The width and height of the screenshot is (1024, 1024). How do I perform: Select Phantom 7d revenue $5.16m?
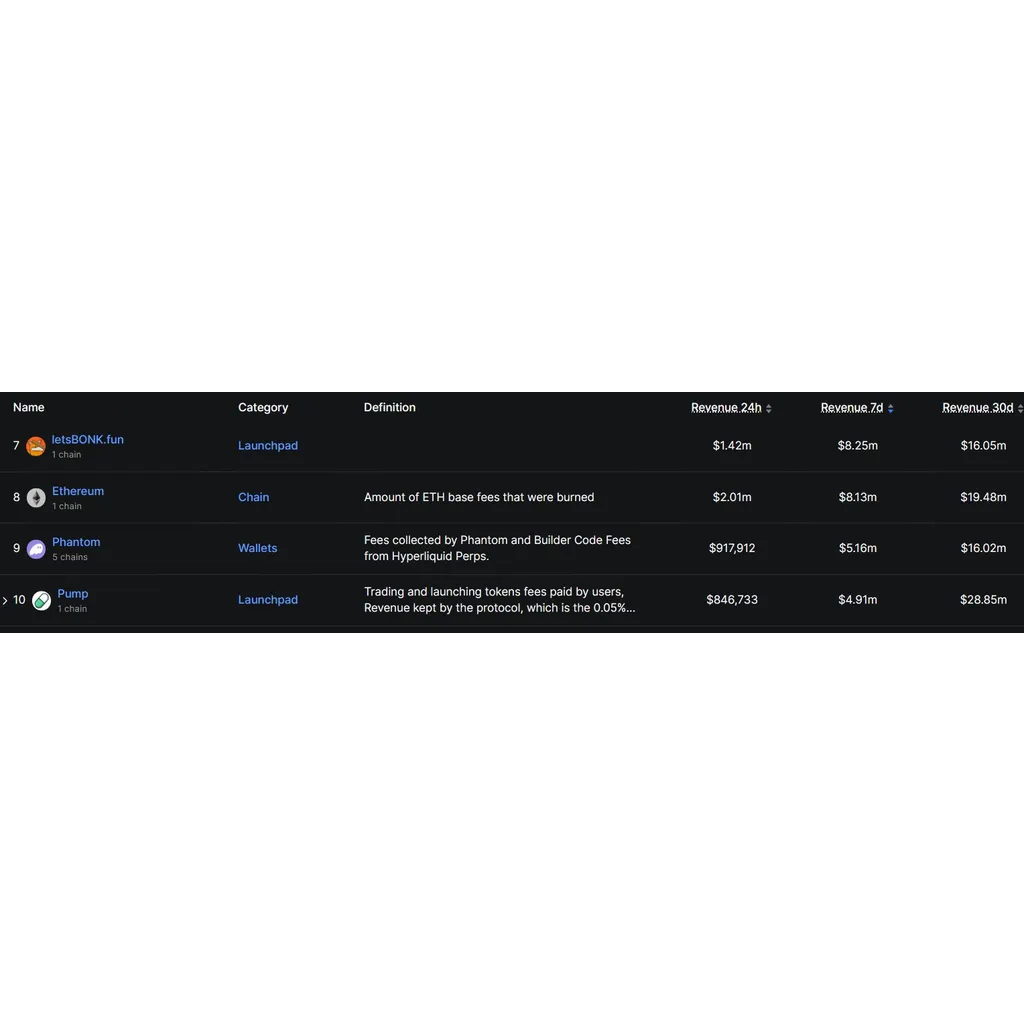click(x=857, y=548)
